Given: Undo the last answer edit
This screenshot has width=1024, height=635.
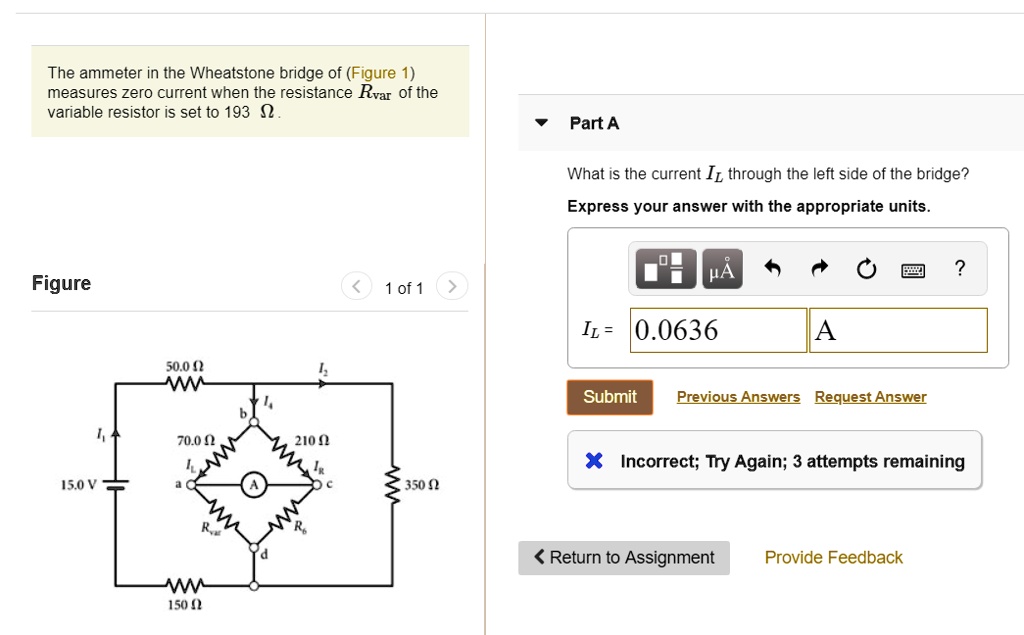Looking at the screenshot, I should [x=771, y=268].
